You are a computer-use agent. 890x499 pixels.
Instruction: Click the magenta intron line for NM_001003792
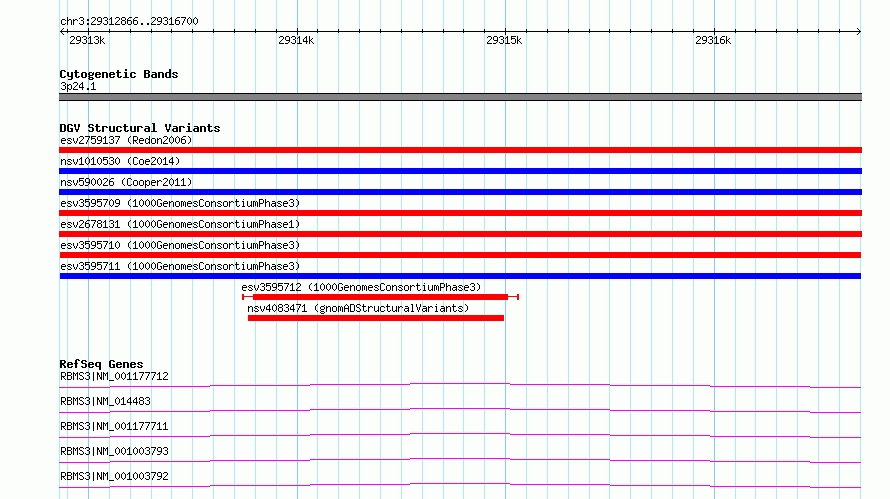pos(460,485)
